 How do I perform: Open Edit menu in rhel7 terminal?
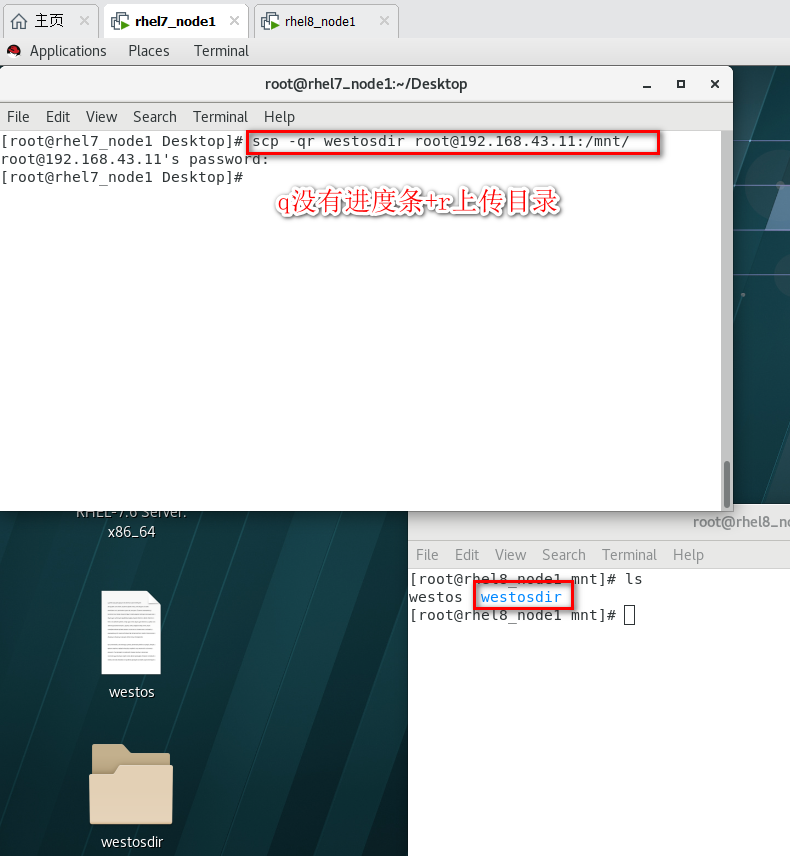click(x=58, y=117)
